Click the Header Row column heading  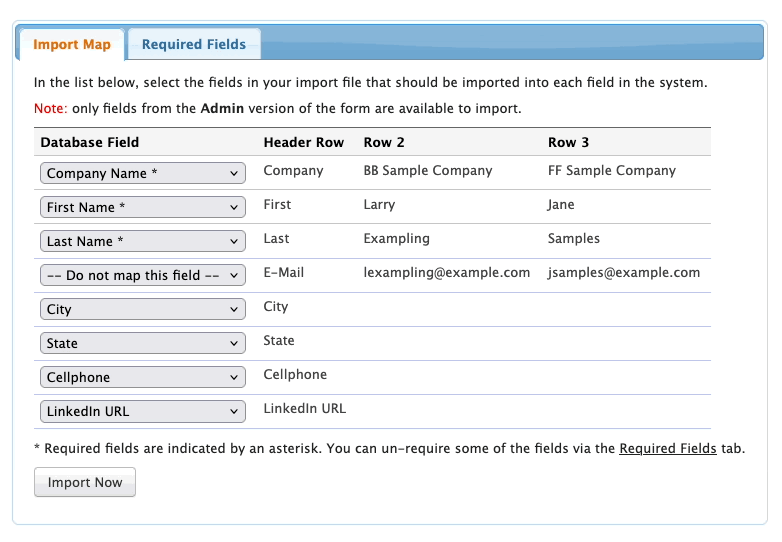pos(303,143)
